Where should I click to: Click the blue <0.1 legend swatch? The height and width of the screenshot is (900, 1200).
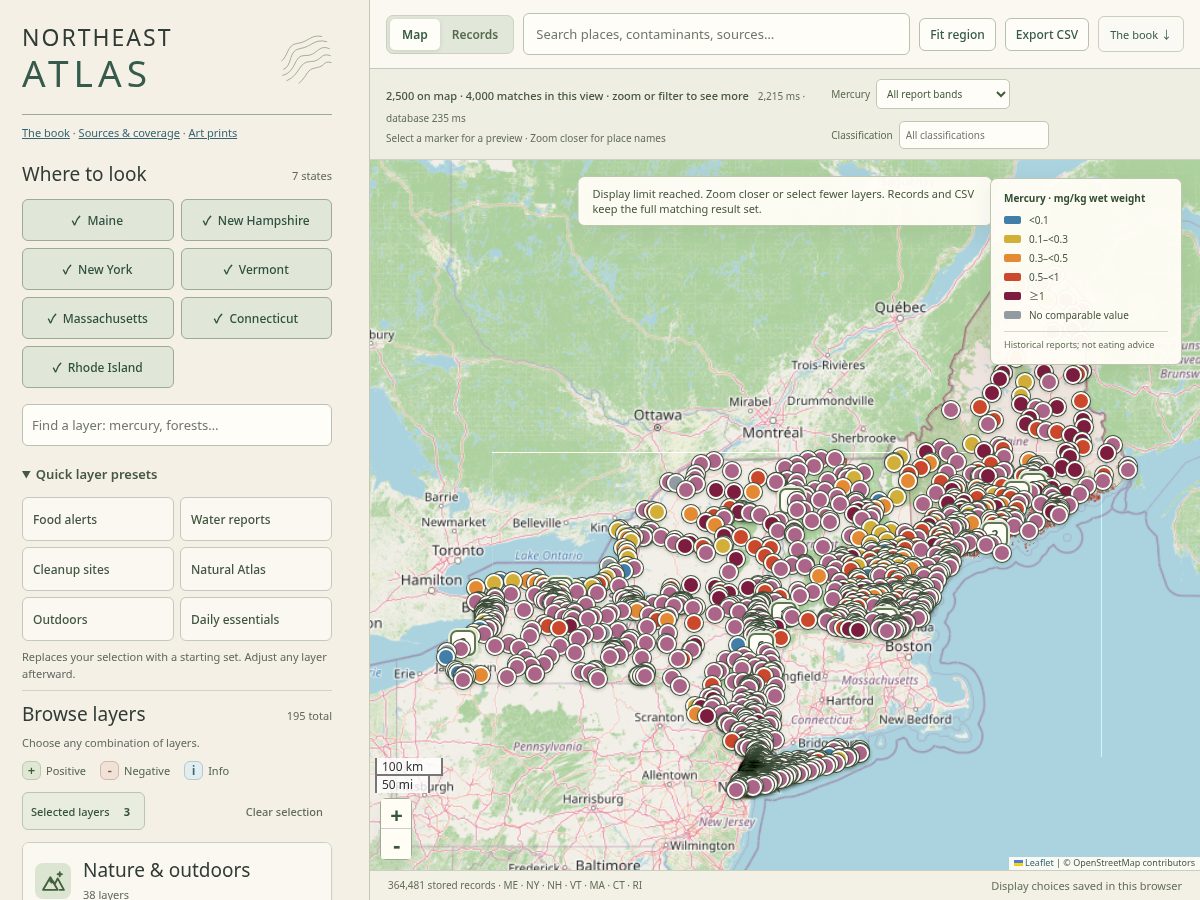(x=1013, y=220)
